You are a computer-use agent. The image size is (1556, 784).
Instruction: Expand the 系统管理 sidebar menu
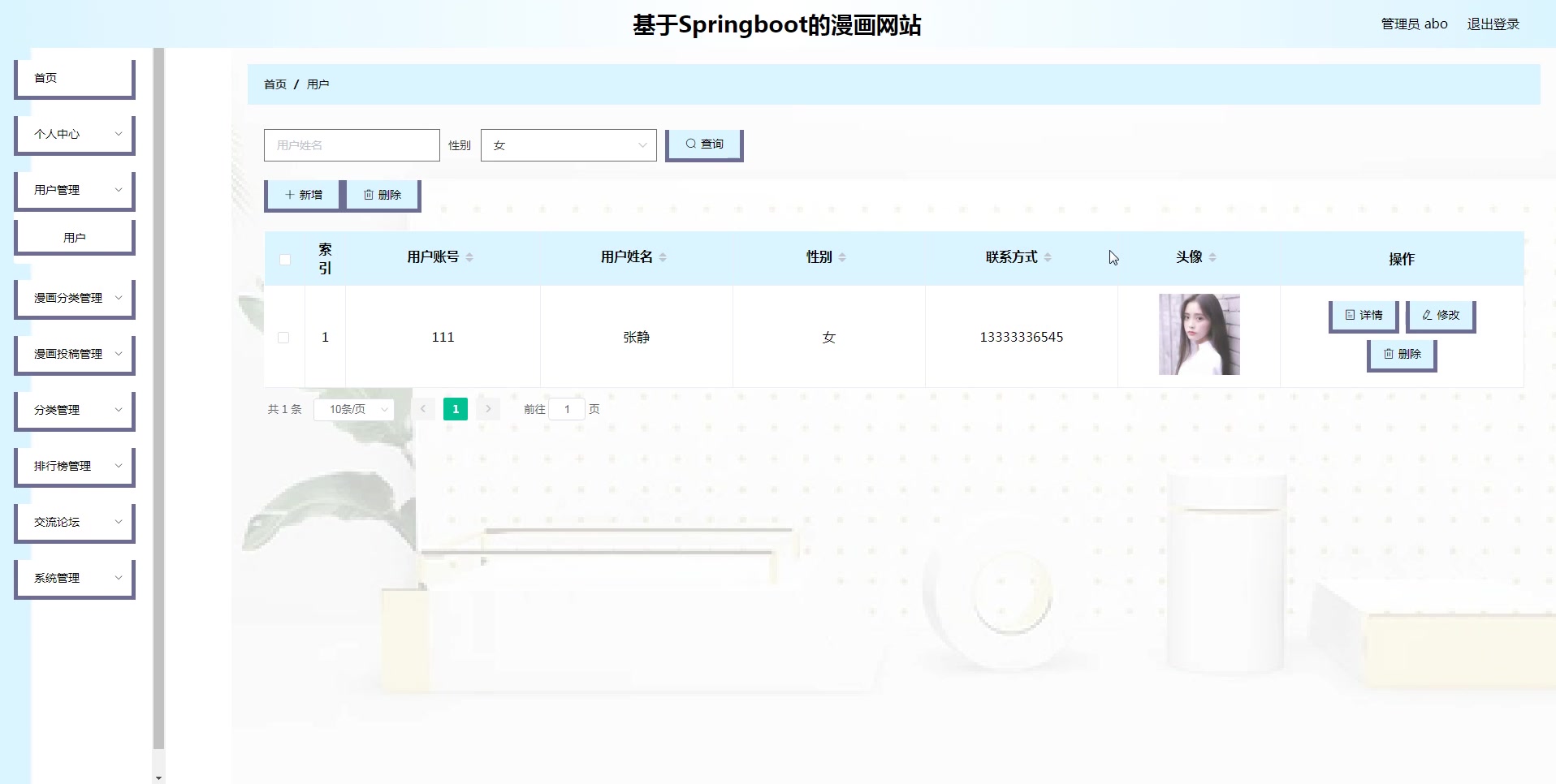tap(74, 578)
